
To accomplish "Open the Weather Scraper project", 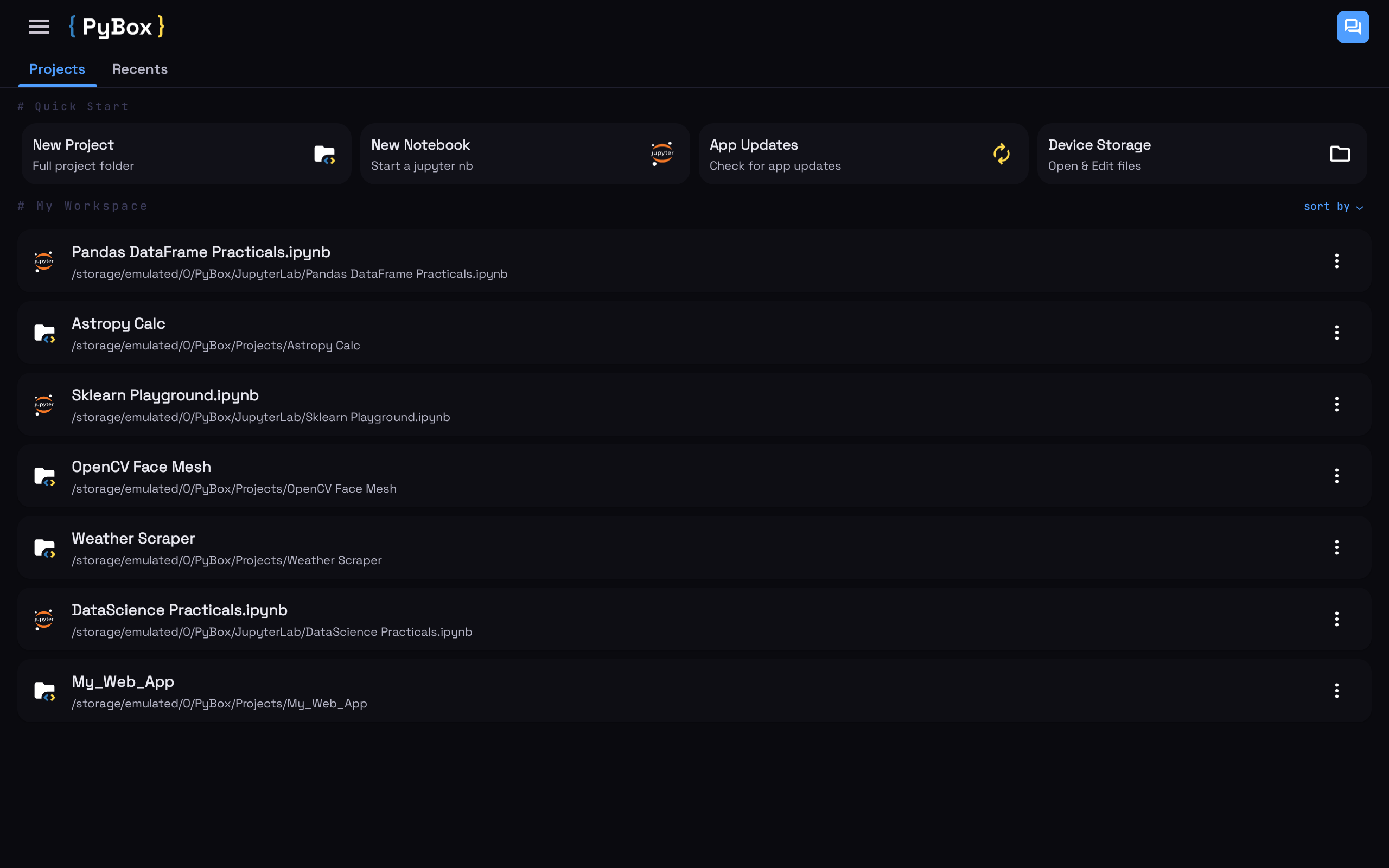I will (694, 548).
